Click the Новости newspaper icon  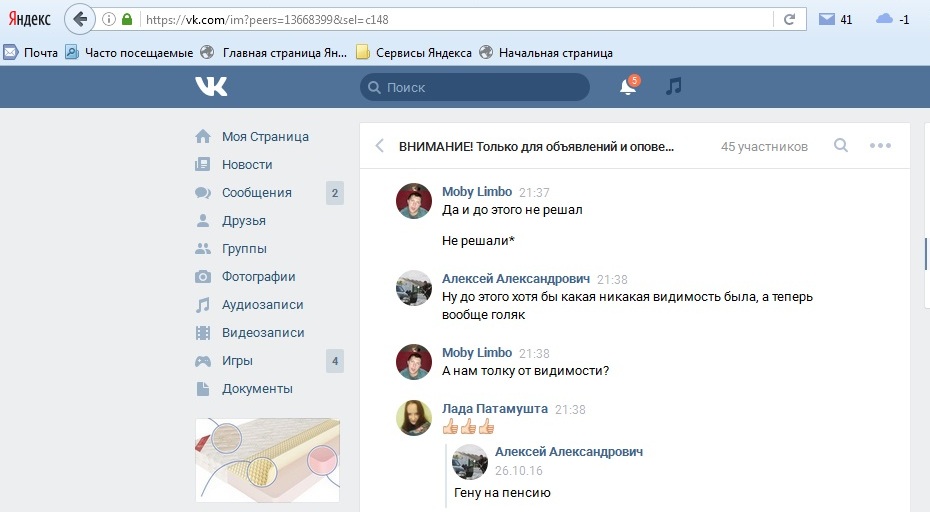point(203,164)
